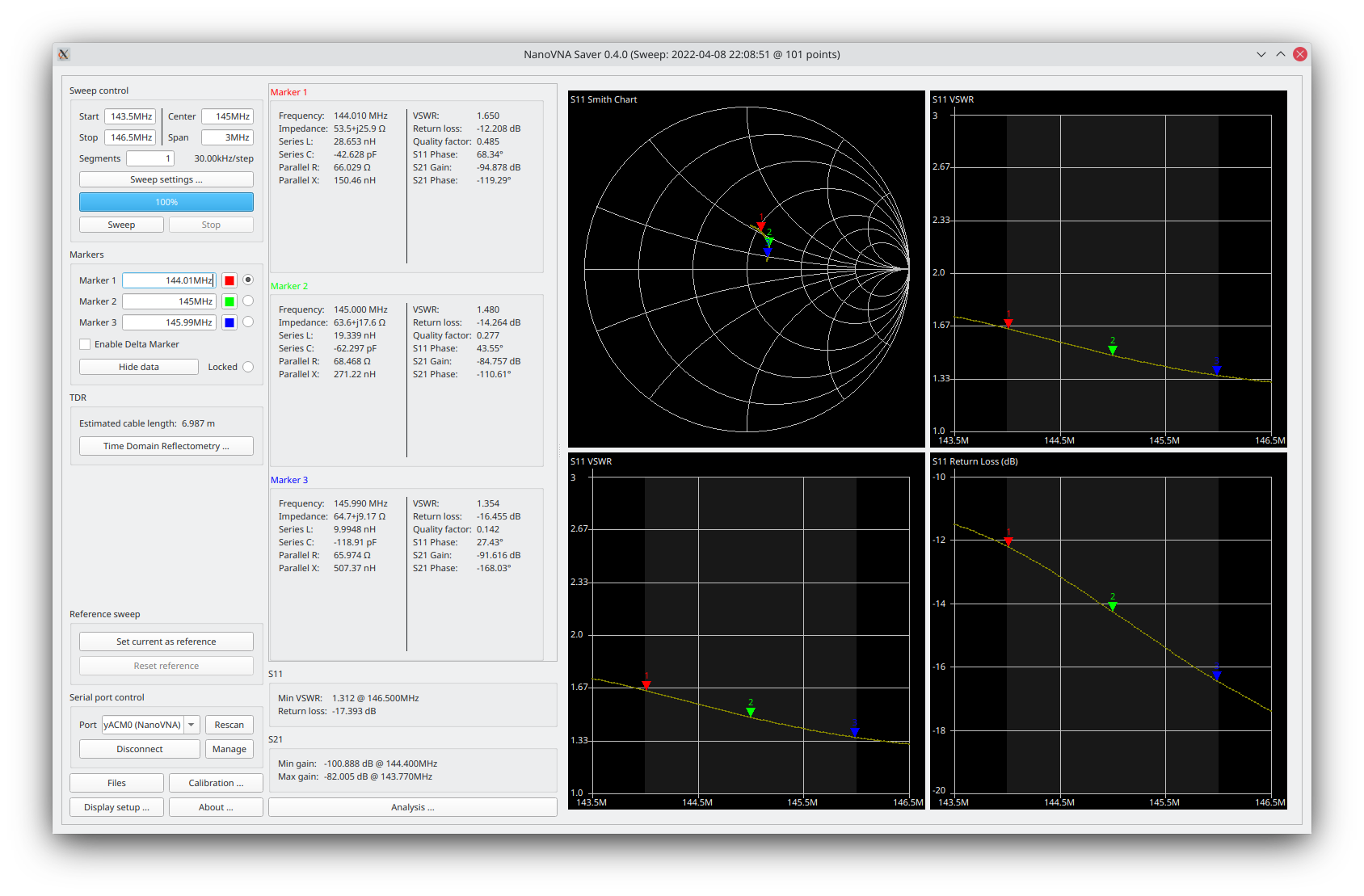The width and height of the screenshot is (1364, 896).
Task: Click the Marker 1 frequency field
Action: 169,280
